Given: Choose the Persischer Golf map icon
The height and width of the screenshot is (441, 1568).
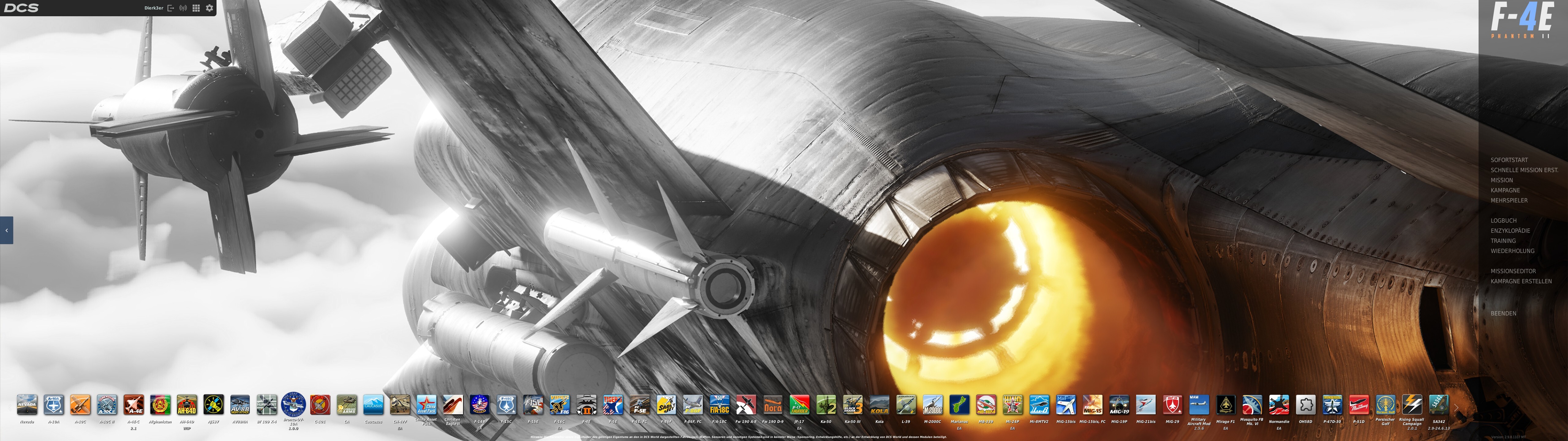Looking at the screenshot, I should 1385,405.
